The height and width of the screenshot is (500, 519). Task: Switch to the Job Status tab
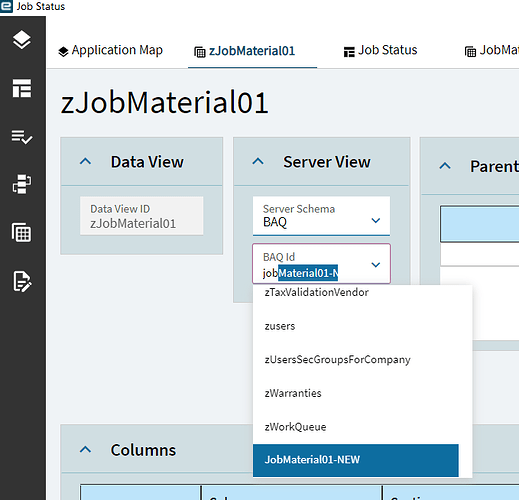click(x=380, y=51)
